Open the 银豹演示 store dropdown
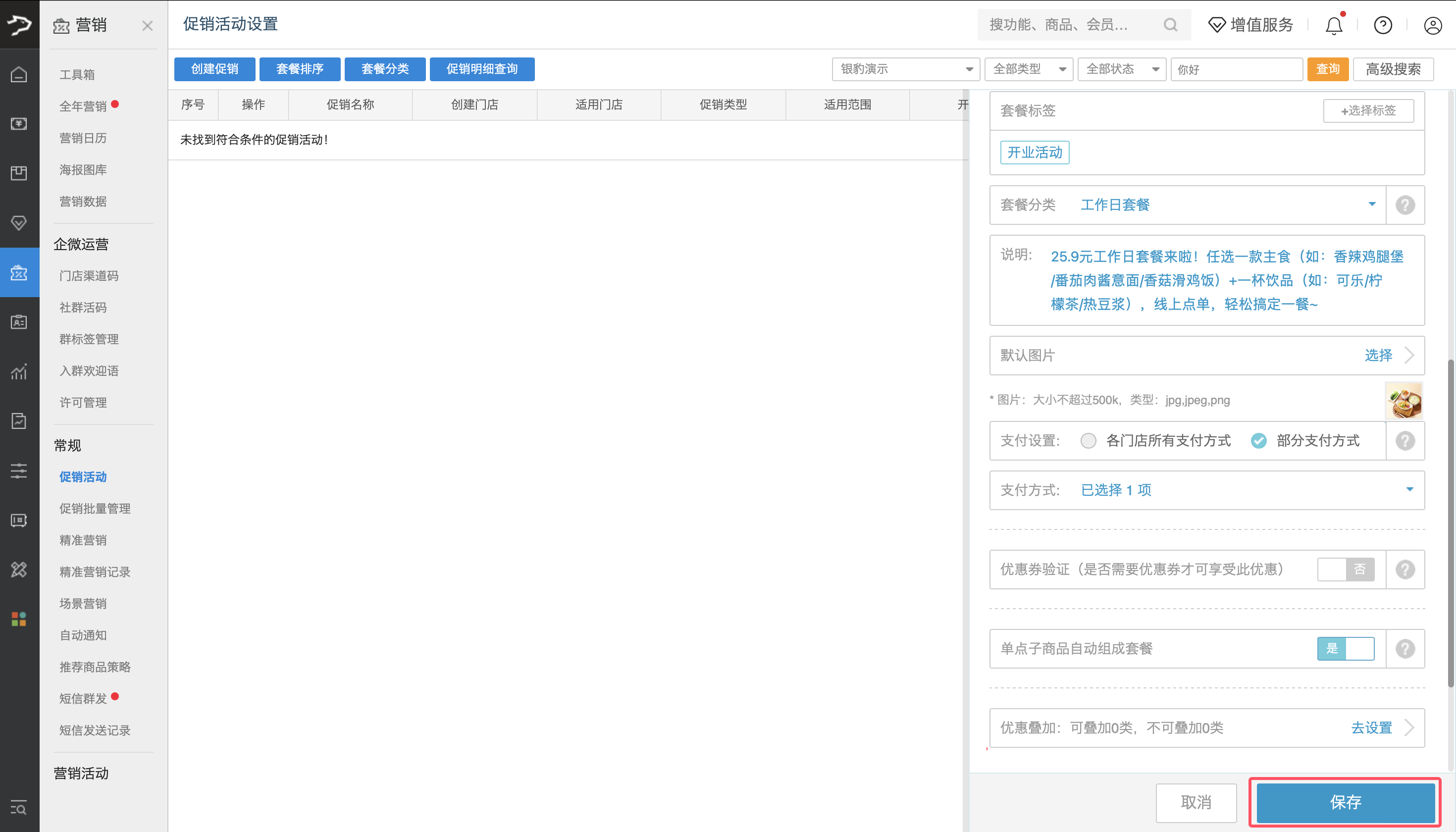This screenshot has height=832, width=1456. 906,69
